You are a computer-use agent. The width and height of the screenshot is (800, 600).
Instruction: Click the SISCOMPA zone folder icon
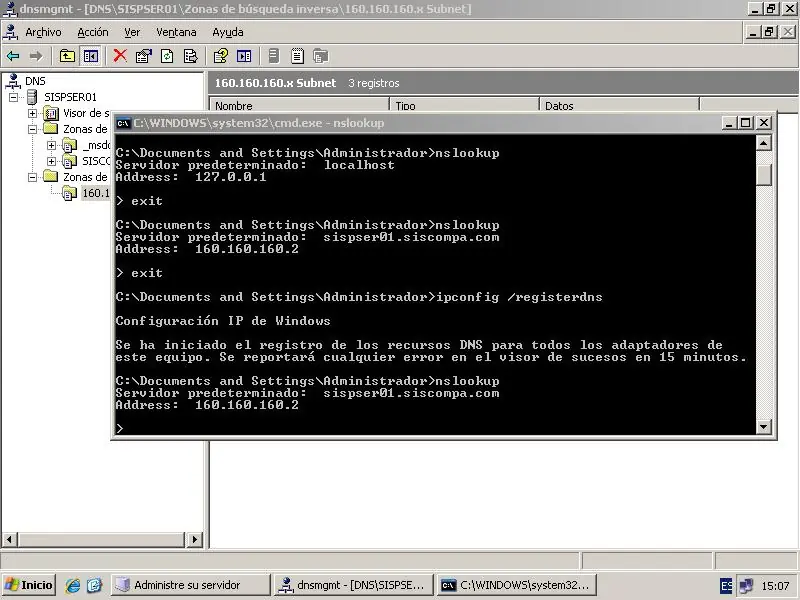coord(70,161)
